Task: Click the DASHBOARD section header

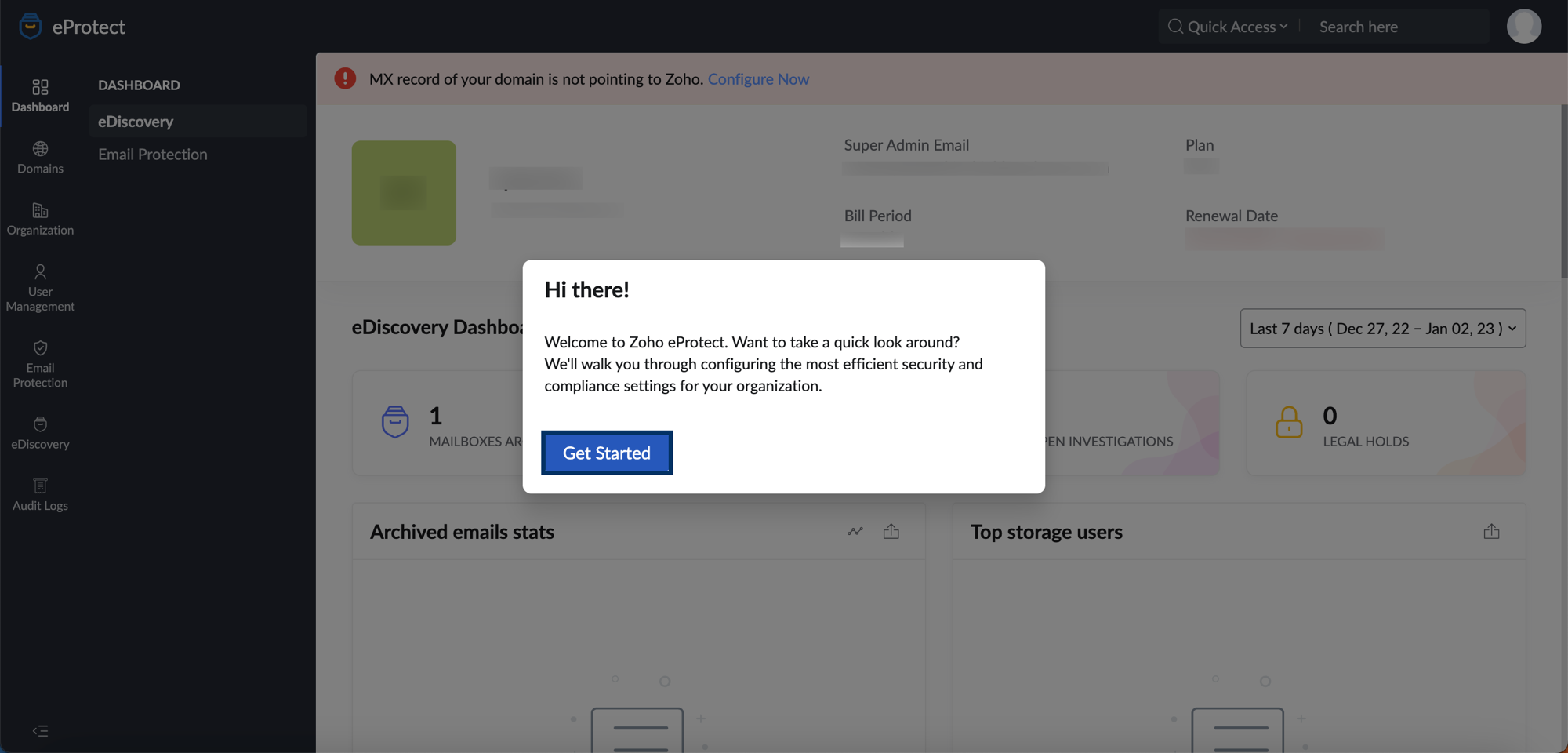Action: (x=139, y=85)
